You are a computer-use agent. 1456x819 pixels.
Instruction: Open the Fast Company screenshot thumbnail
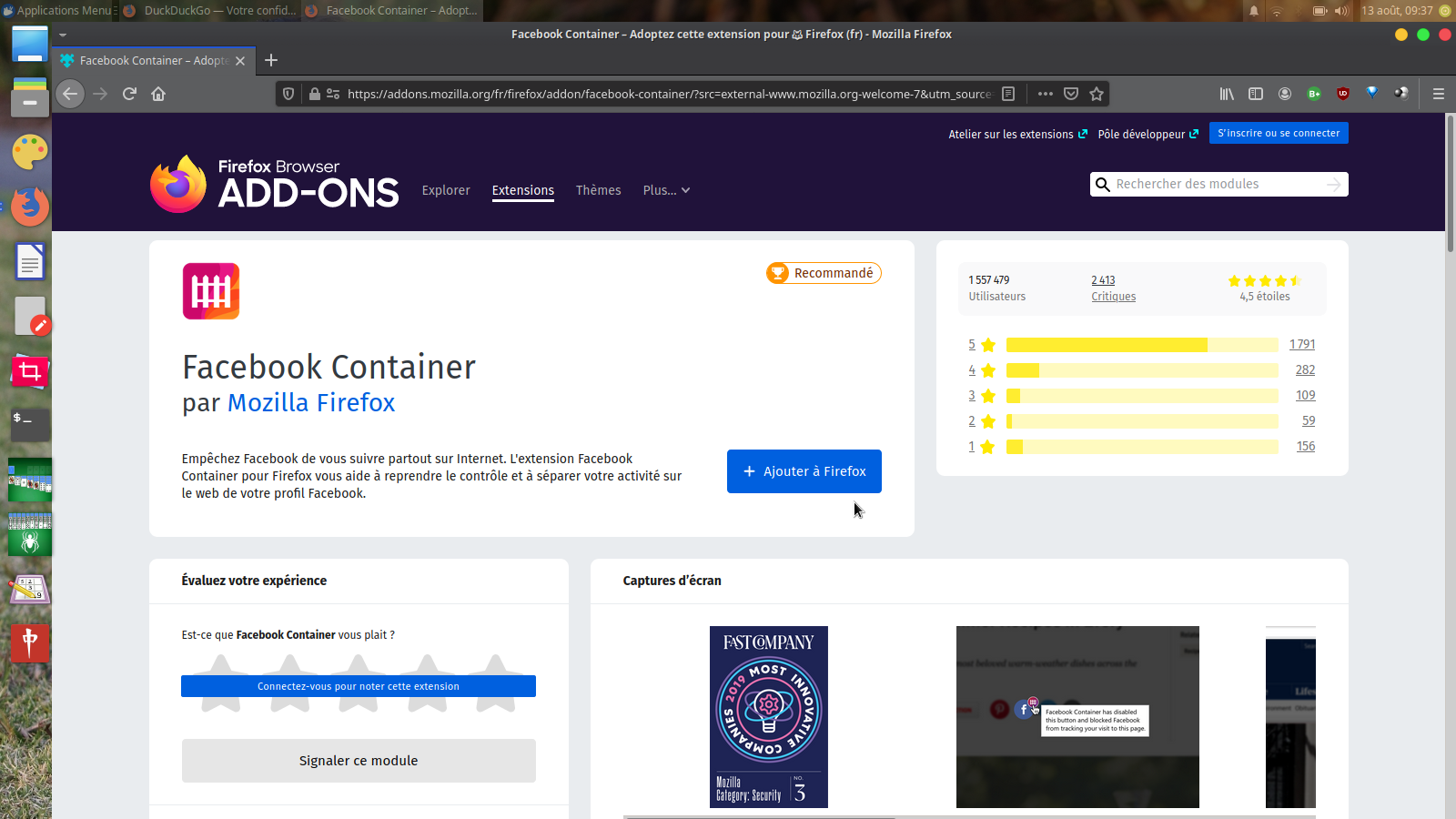[x=769, y=717]
